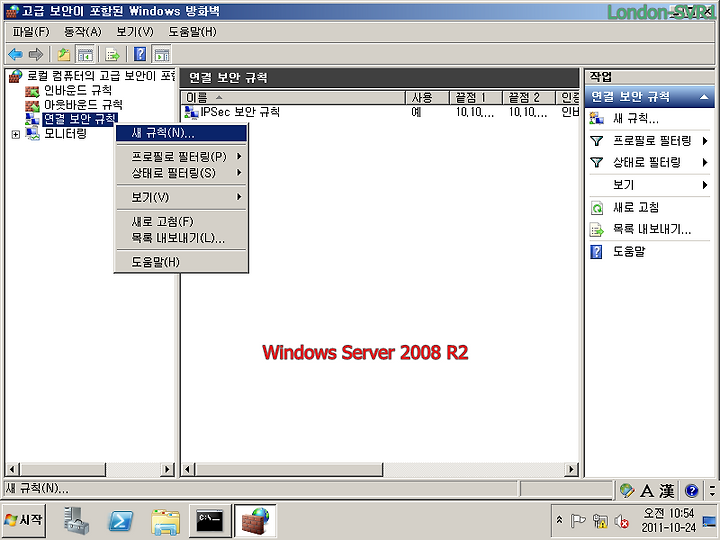Click the Up one level toolbar icon
720x540 pixels.
pos(63,55)
